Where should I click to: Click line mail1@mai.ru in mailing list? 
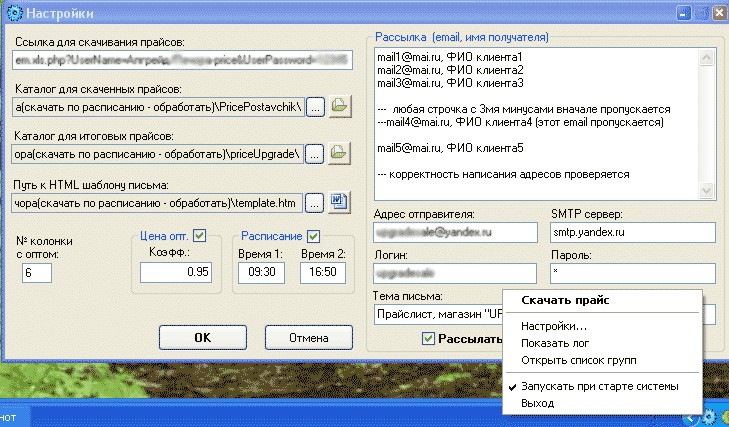[450, 57]
